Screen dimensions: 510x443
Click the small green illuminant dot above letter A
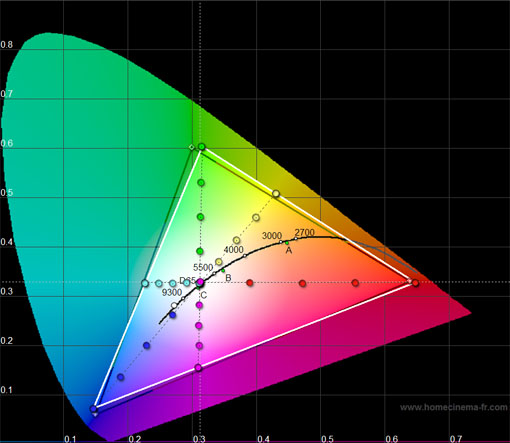287,243
